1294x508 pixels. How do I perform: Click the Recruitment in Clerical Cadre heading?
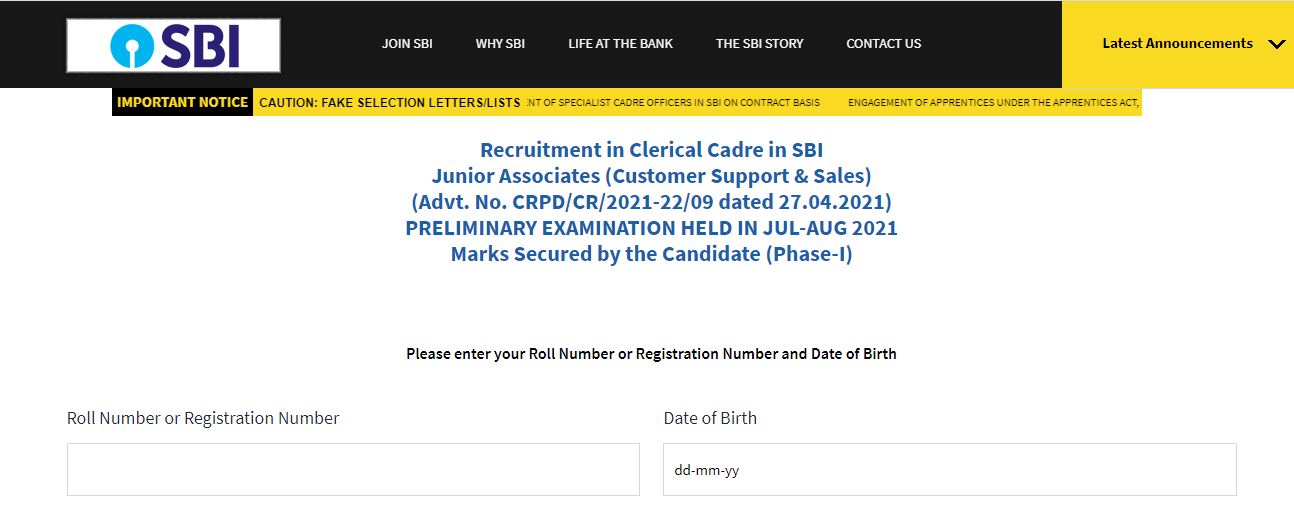coord(651,151)
